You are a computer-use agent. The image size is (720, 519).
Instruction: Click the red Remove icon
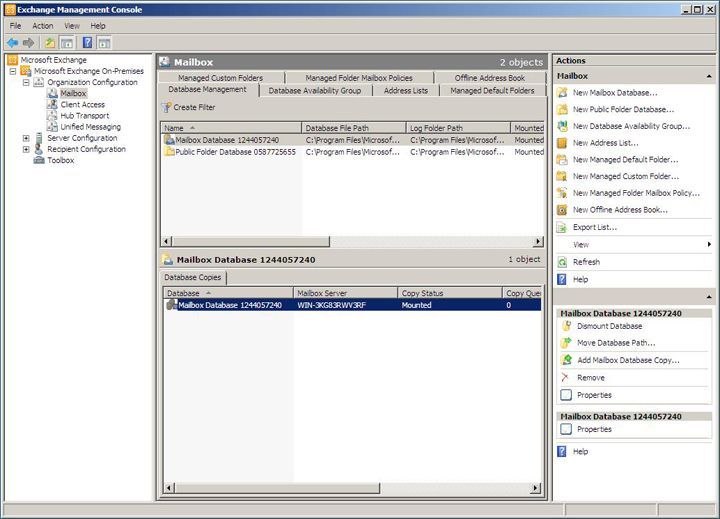coord(566,378)
